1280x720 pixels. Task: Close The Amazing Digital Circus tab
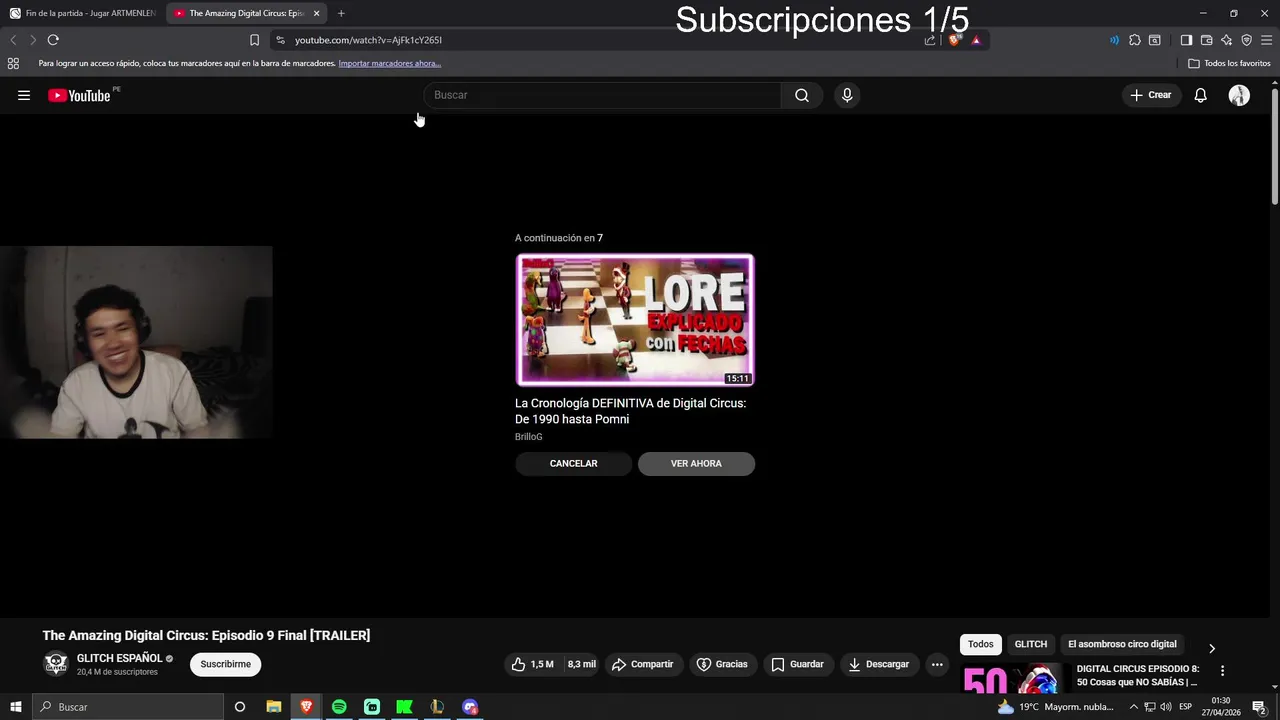[x=317, y=13]
